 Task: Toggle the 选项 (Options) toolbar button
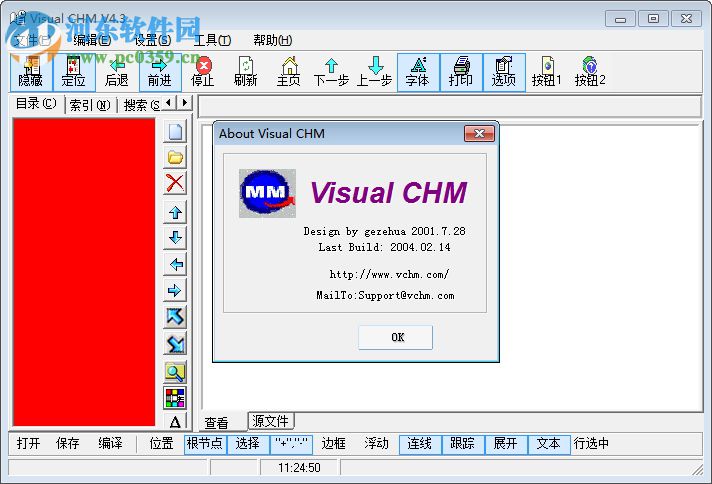[504, 73]
